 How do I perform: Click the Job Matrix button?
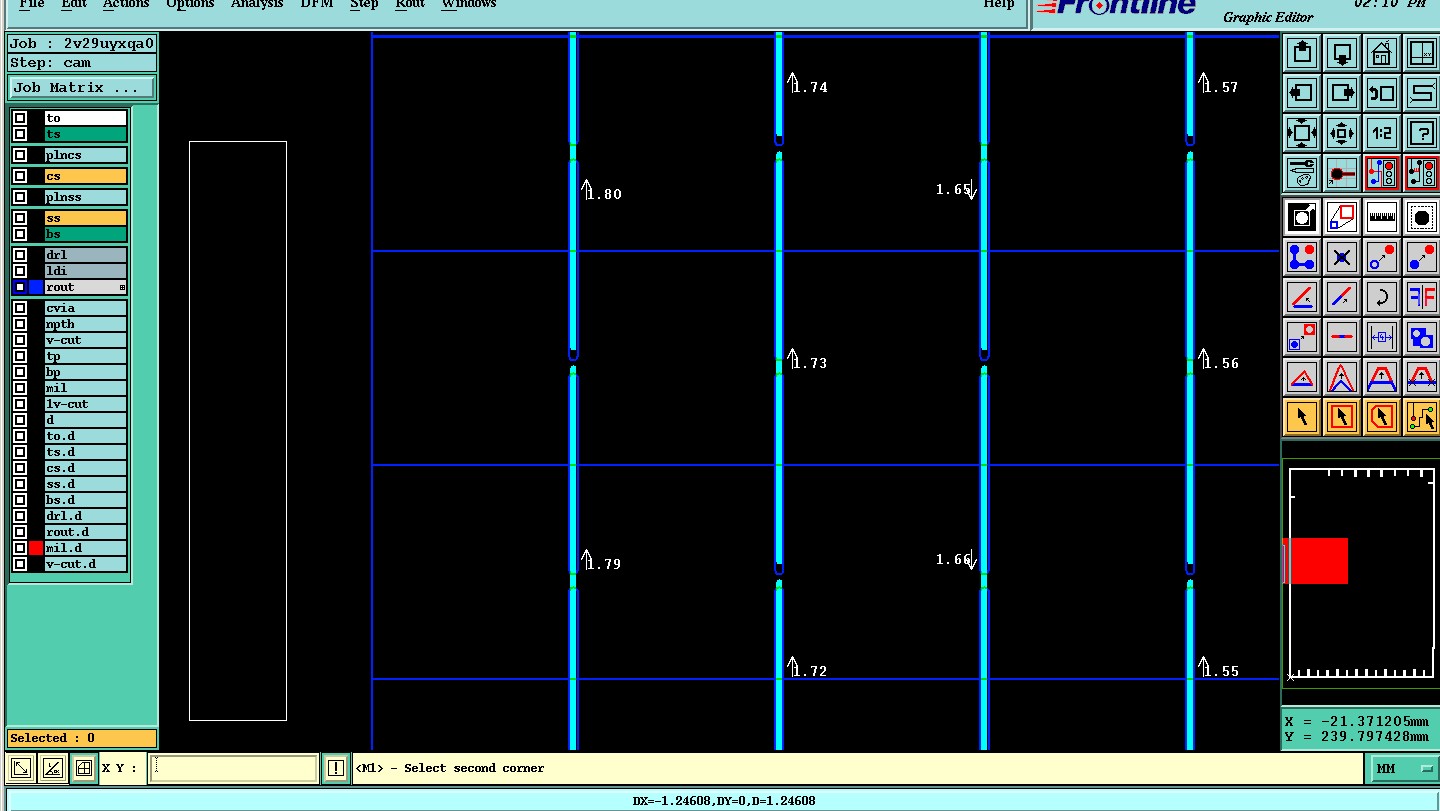(x=82, y=88)
